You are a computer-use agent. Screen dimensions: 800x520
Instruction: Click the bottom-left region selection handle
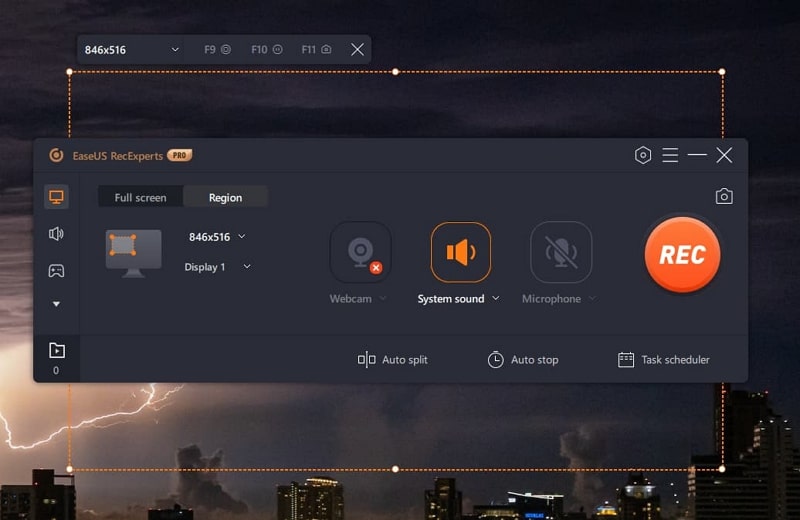(x=69, y=469)
